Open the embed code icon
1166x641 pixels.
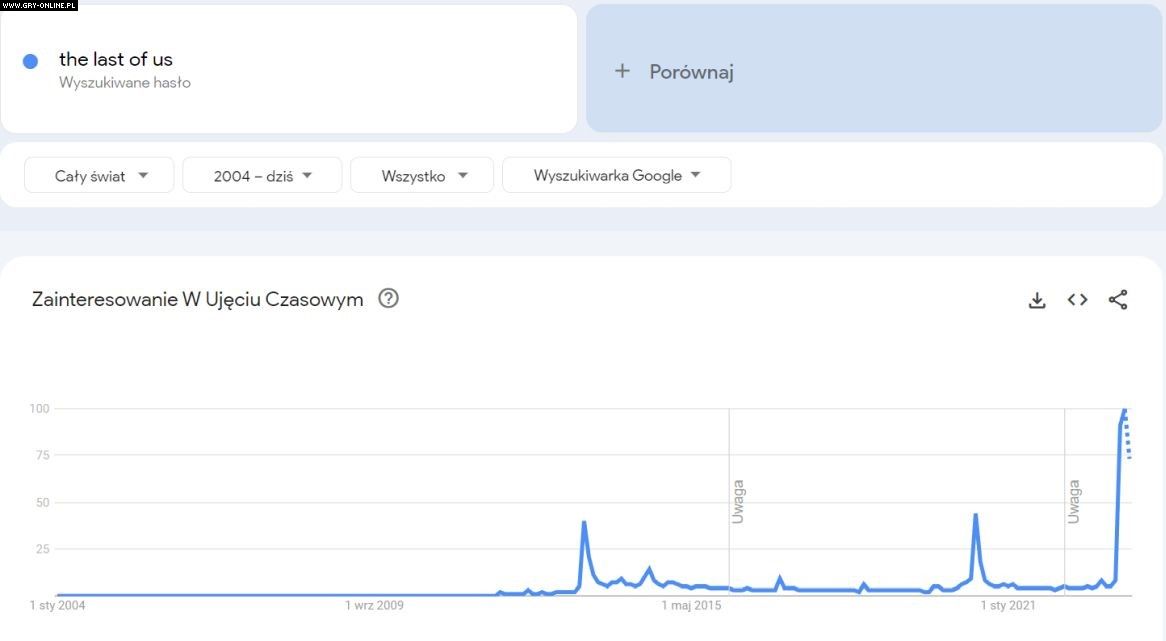tap(1077, 300)
